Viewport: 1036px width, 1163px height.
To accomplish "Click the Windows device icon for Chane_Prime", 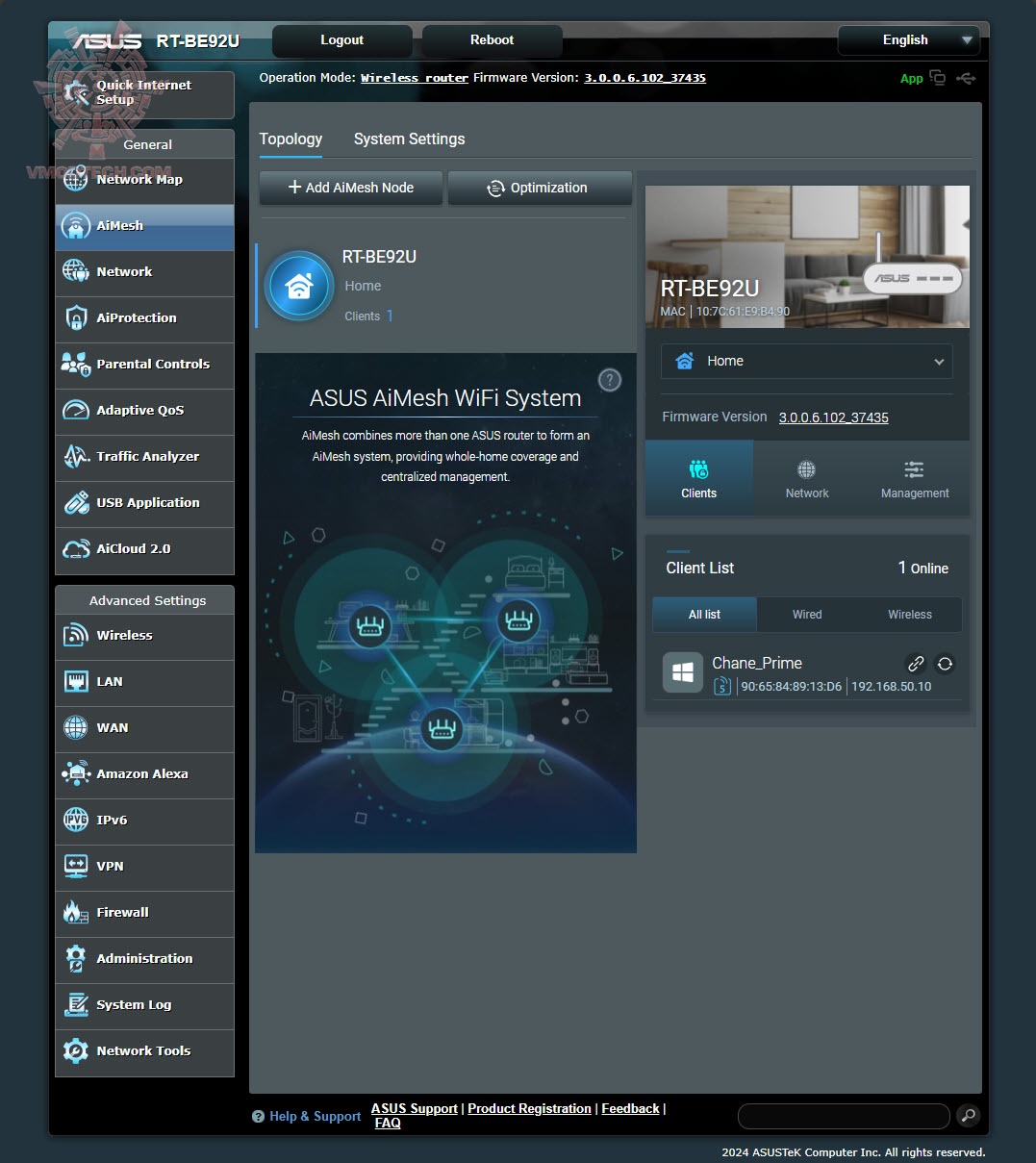I will pyautogui.click(x=683, y=673).
